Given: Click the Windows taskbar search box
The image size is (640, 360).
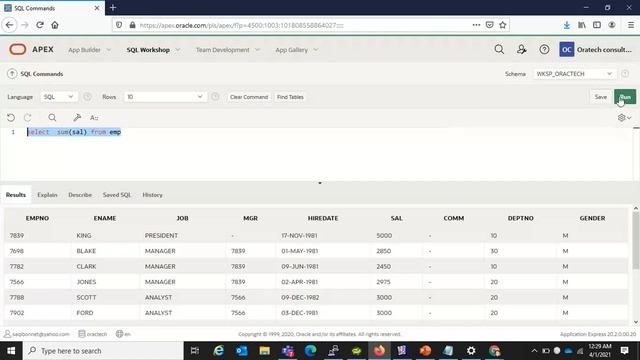Looking at the screenshot, I should click(103, 351).
